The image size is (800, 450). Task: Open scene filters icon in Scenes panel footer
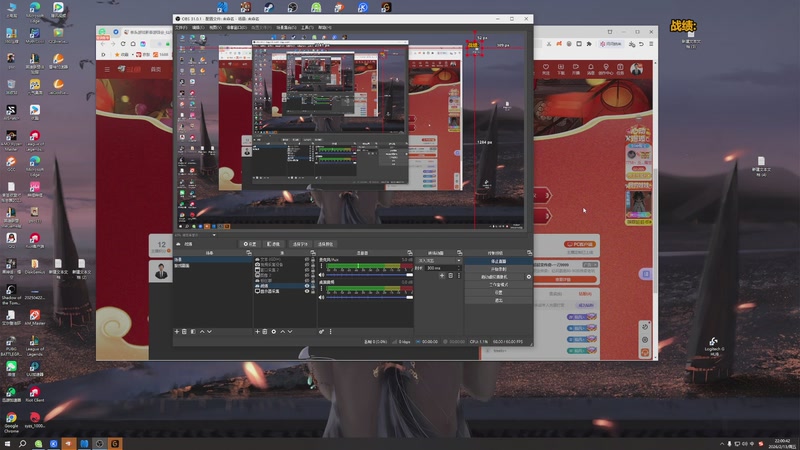(x=193, y=332)
